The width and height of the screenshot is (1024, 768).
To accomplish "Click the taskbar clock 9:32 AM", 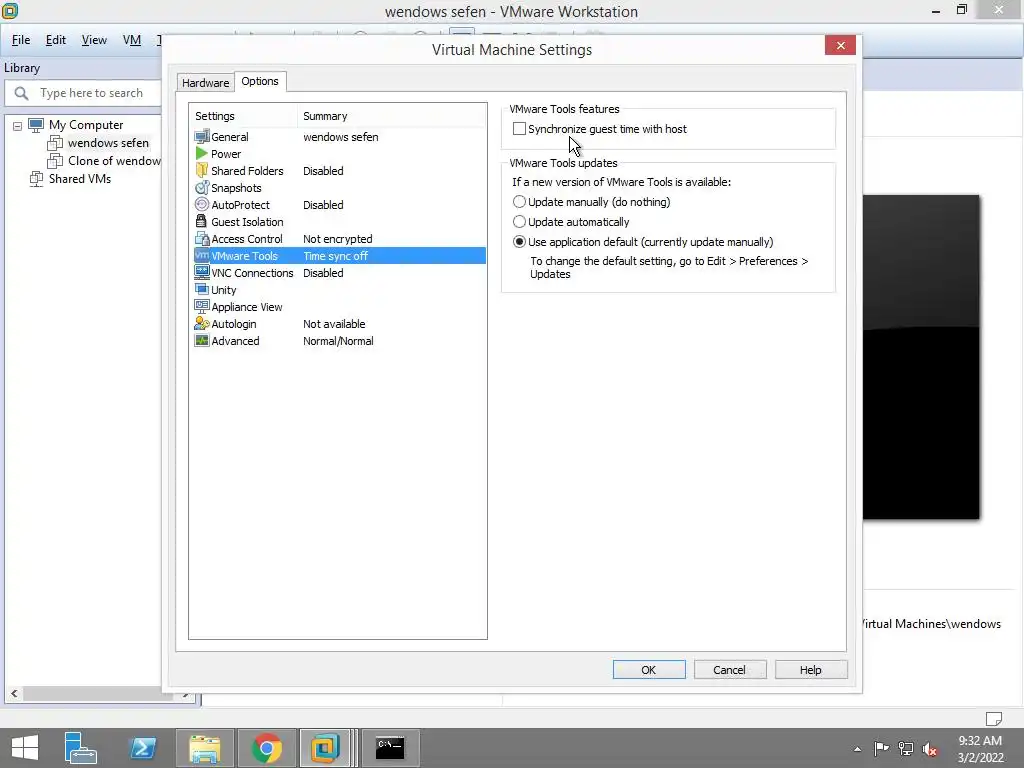I will (980, 741).
